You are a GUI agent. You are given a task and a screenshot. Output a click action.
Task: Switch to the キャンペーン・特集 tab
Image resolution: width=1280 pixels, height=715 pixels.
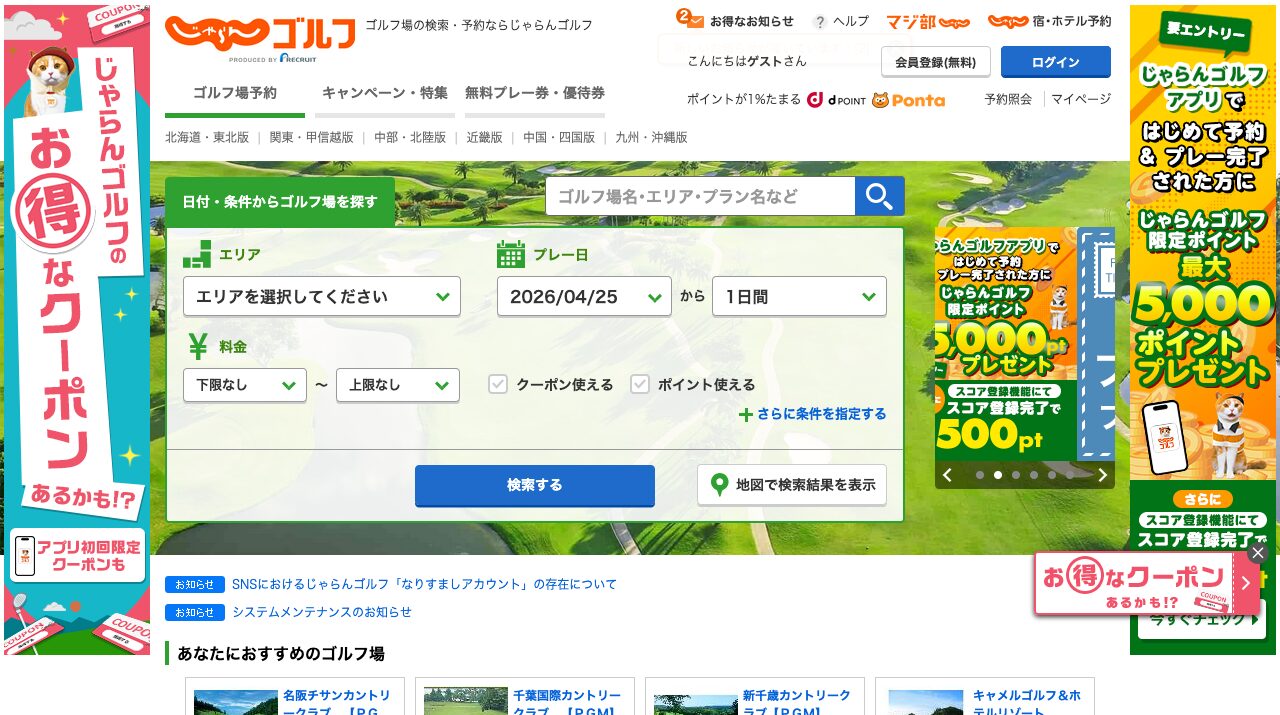point(384,92)
